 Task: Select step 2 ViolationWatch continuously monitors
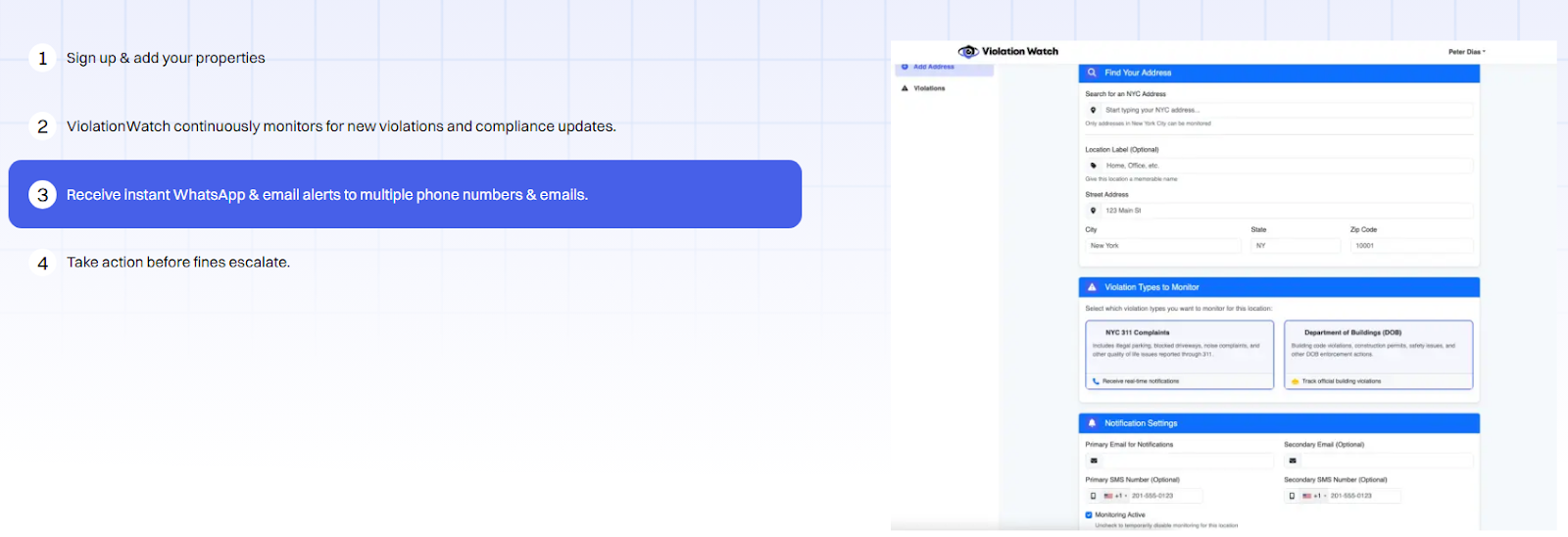coord(405,126)
